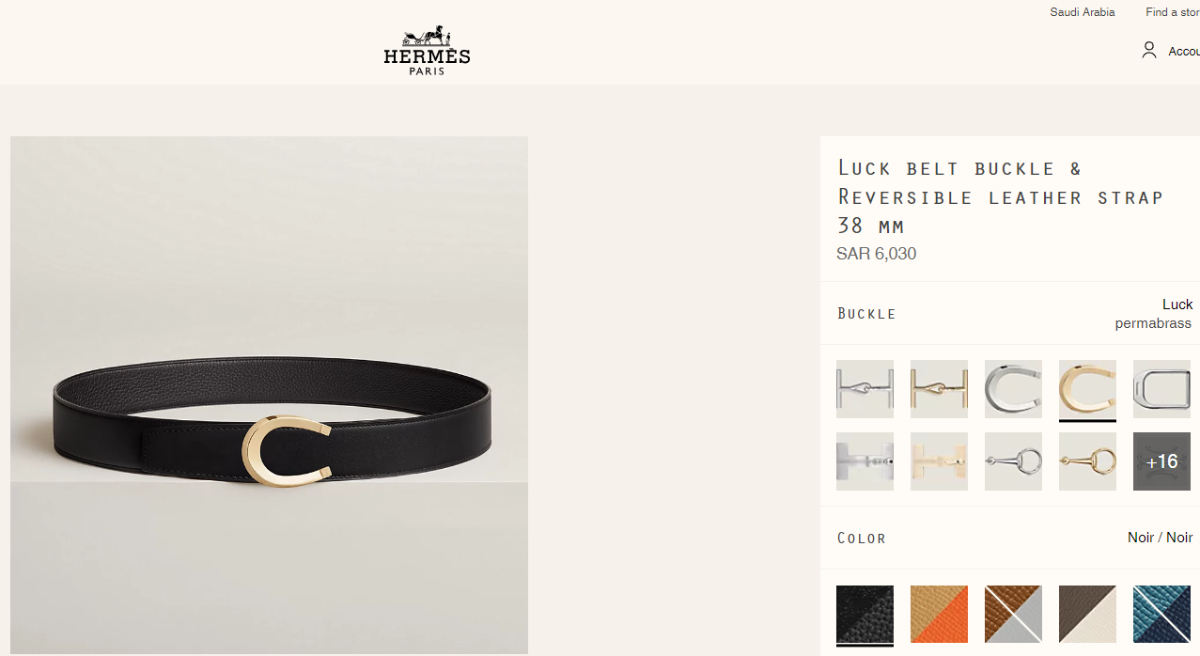
Task: Select the silver rectangular frame buckle
Action: click(1161, 389)
